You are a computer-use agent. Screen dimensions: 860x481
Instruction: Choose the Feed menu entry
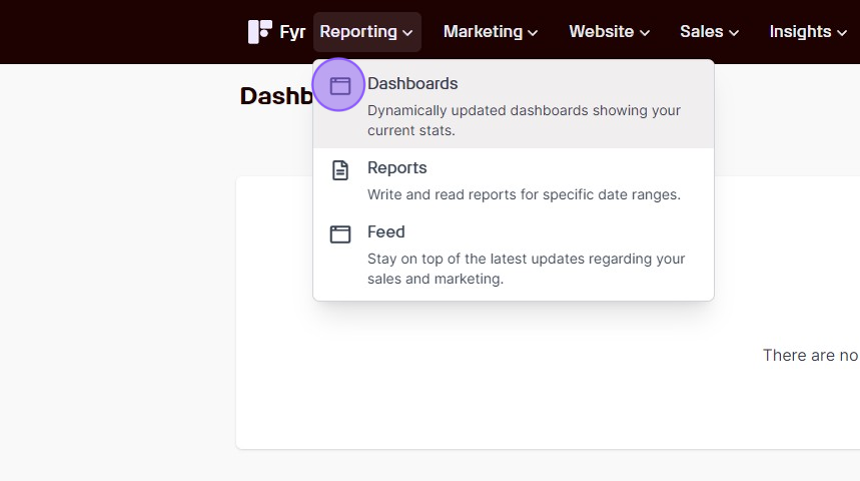coord(513,254)
